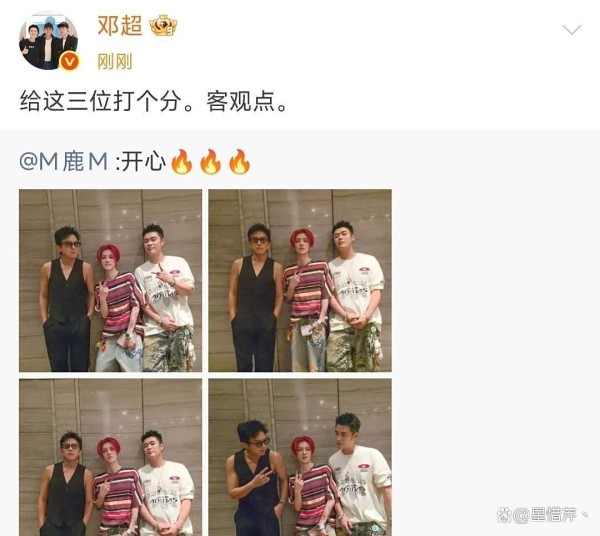Click the 开心 repost caption text
Screen dimensions: 600x536
coord(143,161)
